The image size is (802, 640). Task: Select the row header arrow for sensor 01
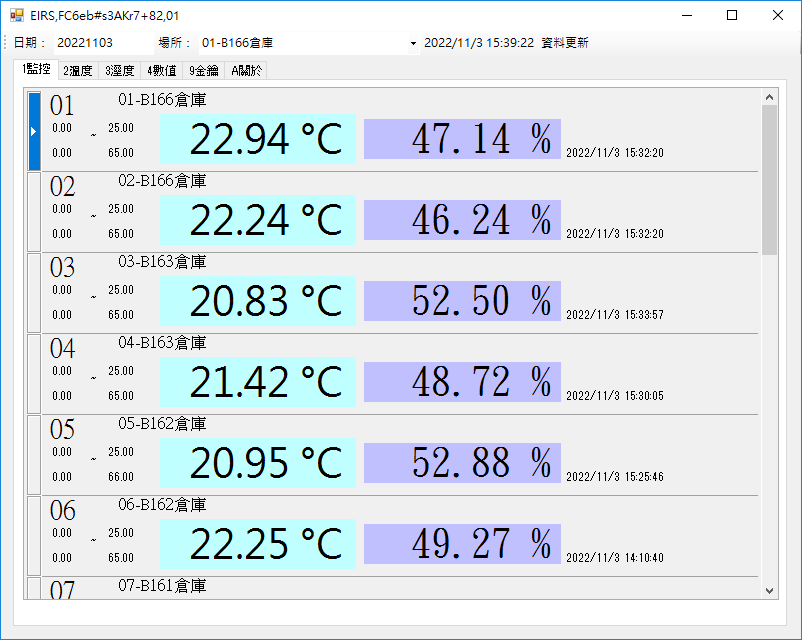33,131
